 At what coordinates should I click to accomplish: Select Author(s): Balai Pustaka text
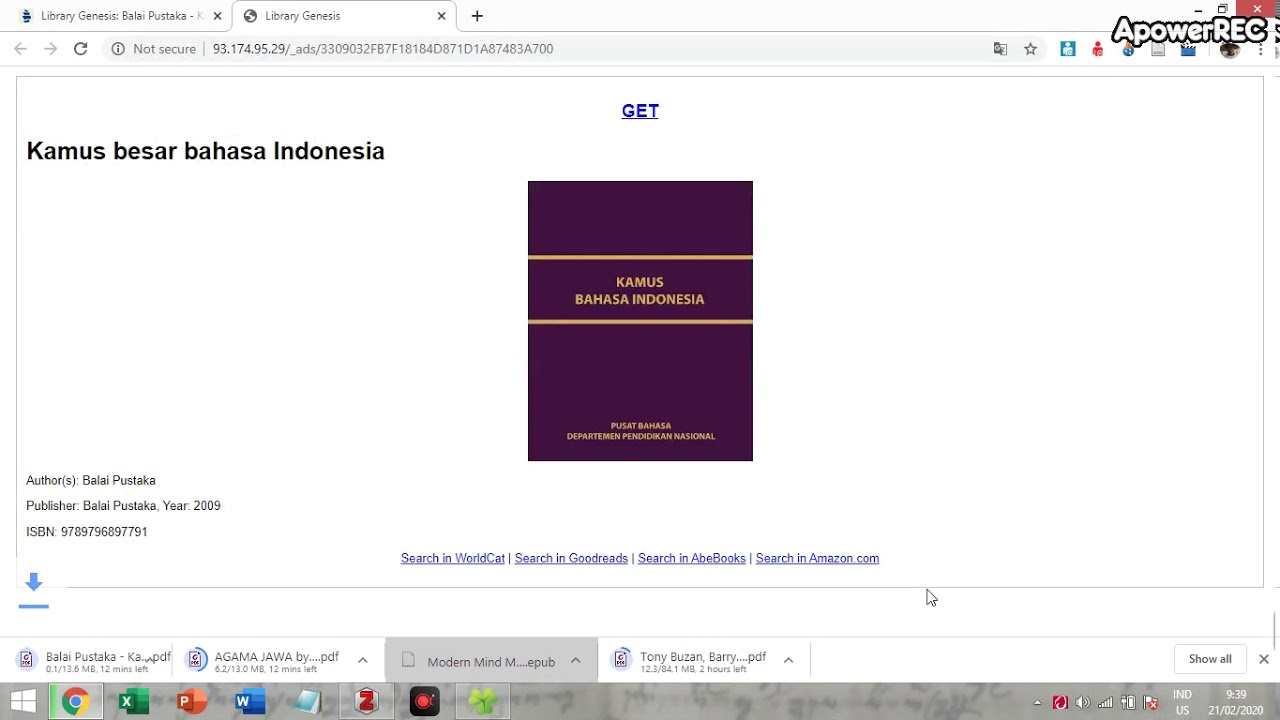91,480
